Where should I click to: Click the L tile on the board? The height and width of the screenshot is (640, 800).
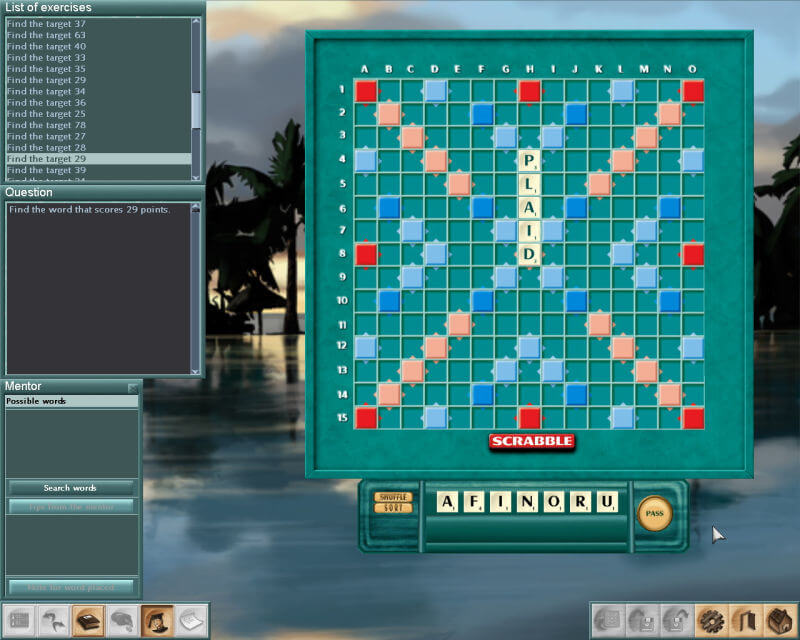click(x=529, y=184)
